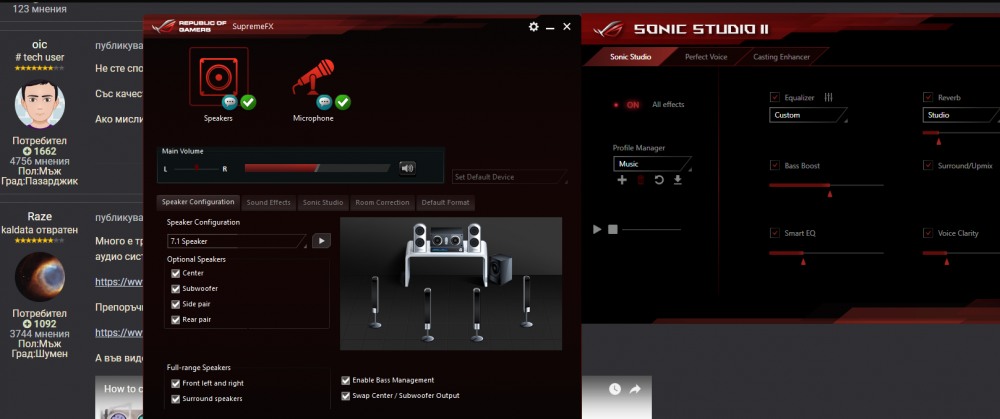Close the SupremeFX window
The height and width of the screenshot is (419, 1000).
pos(567,27)
